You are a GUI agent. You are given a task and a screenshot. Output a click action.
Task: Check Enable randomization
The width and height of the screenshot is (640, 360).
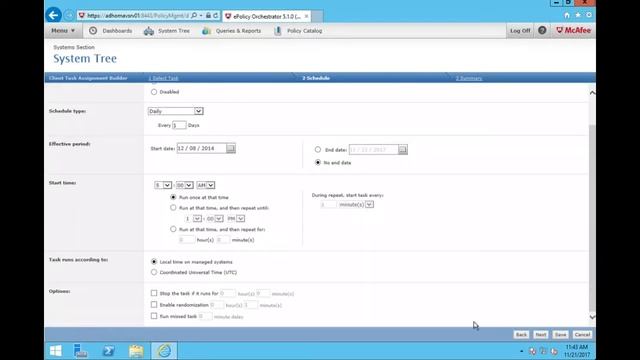(x=154, y=304)
